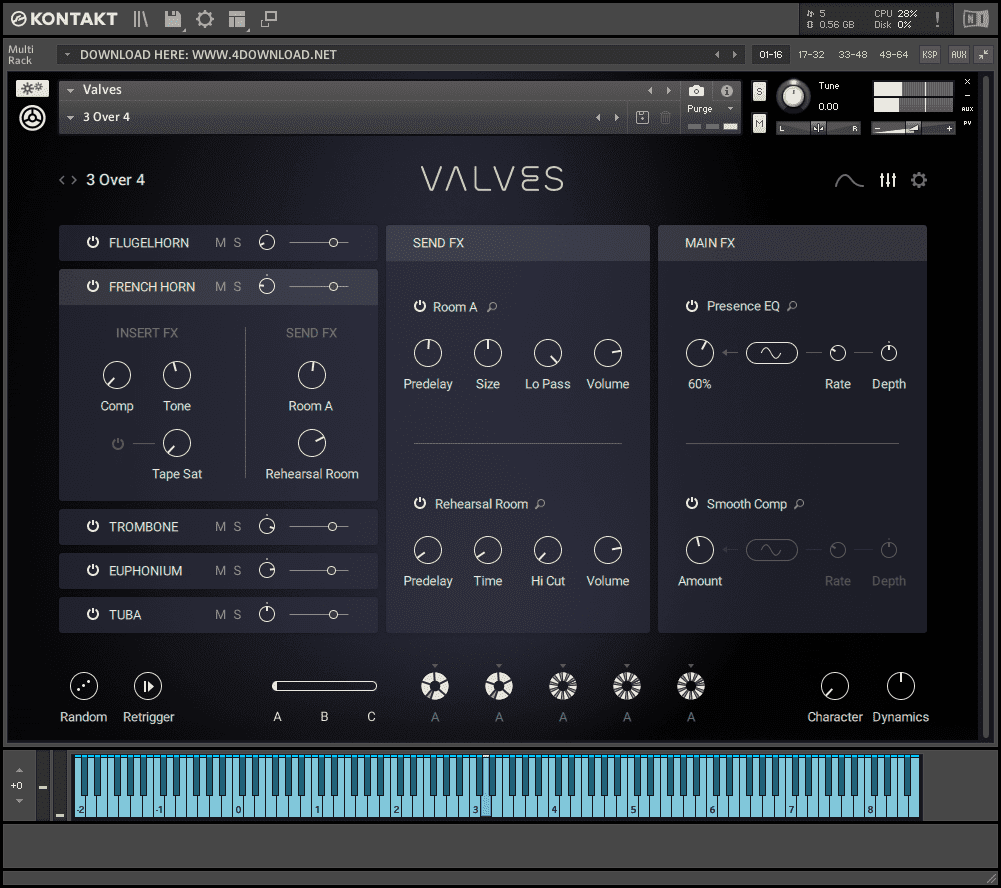Screen dimensions: 1001x888
Task: Go to next multi rack arrow
Action: pyautogui.click(x=735, y=55)
